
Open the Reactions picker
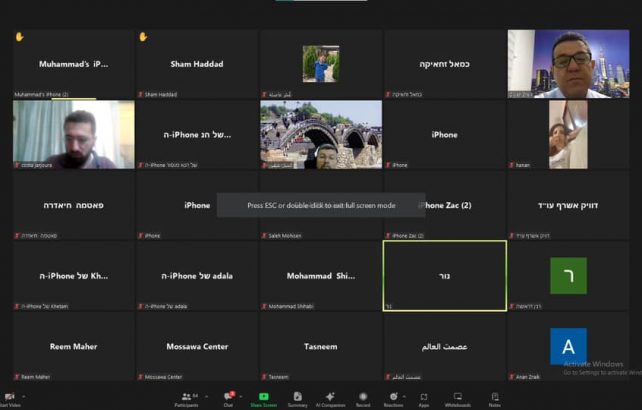(393, 398)
